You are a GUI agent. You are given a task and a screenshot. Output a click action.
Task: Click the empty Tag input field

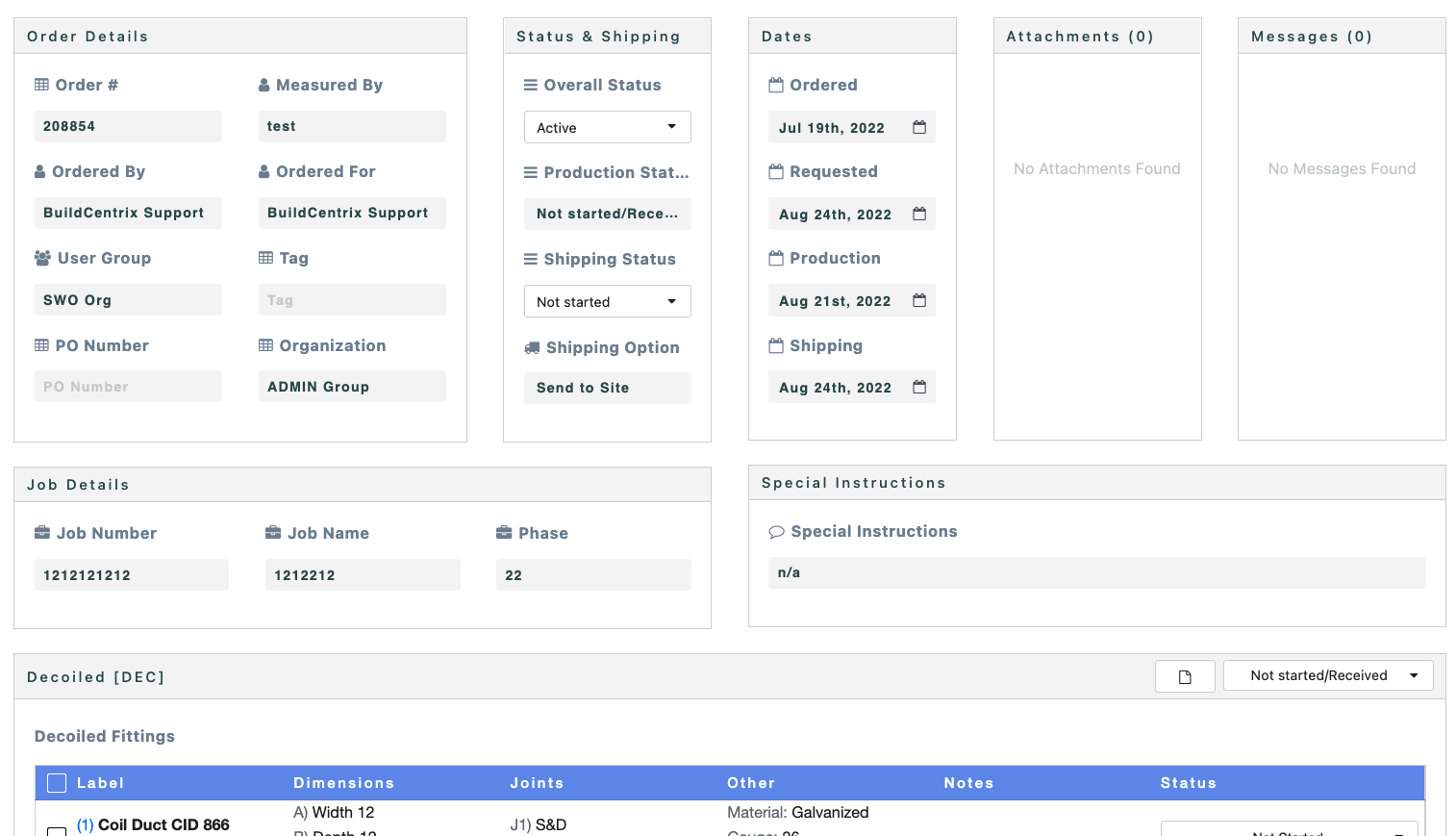[x=352, y=299]
